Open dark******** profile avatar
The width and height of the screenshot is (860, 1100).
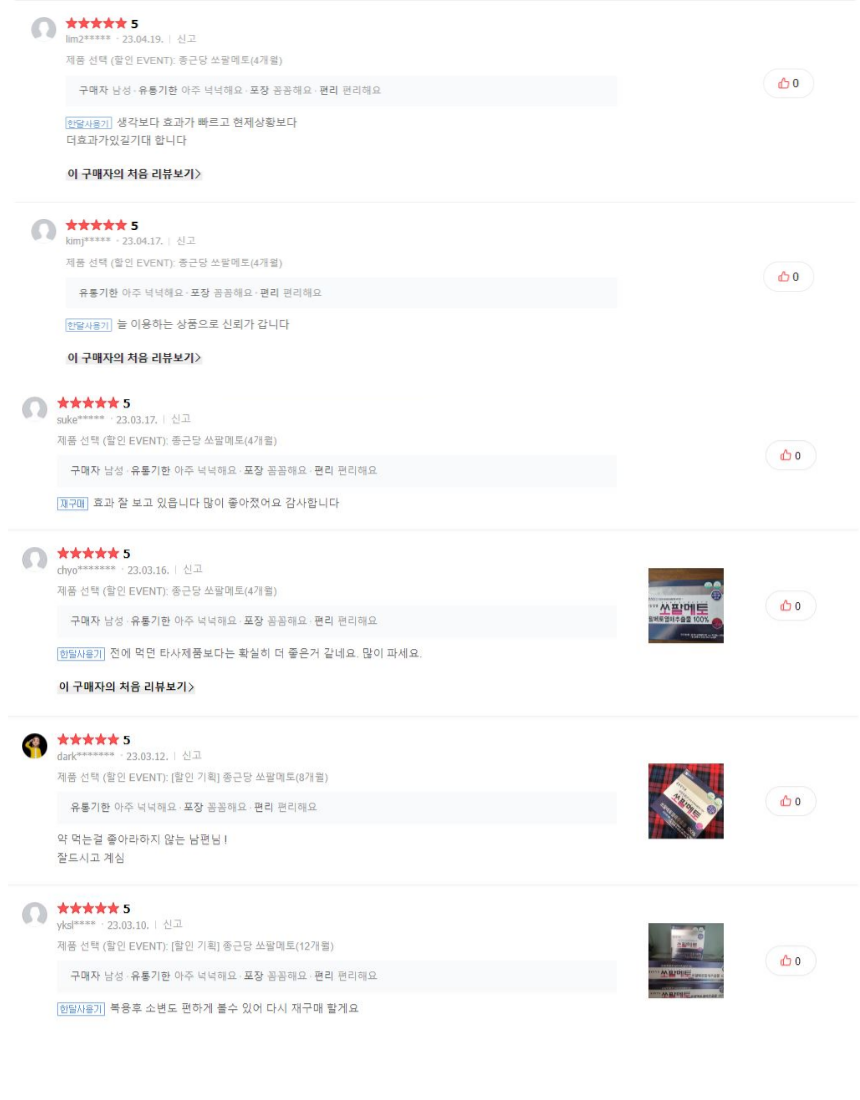tap(34, 746)
